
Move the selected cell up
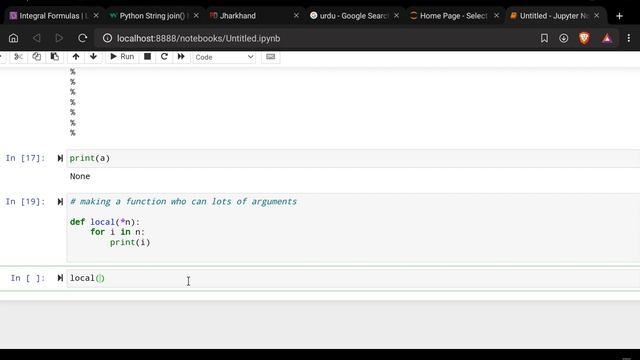click(x=76, y=57)
